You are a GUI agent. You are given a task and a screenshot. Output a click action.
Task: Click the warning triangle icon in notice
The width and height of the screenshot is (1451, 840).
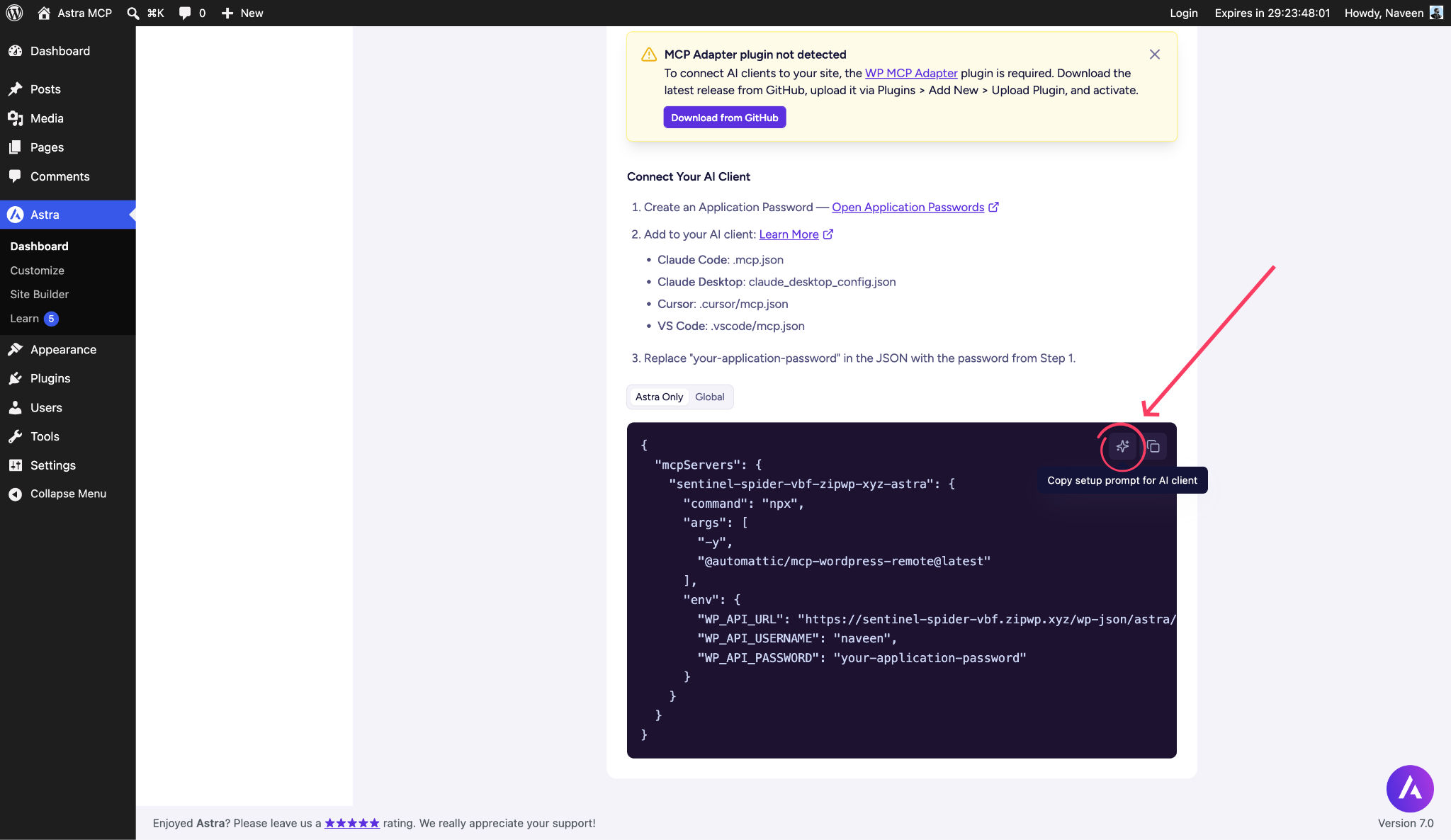(648, 55)
